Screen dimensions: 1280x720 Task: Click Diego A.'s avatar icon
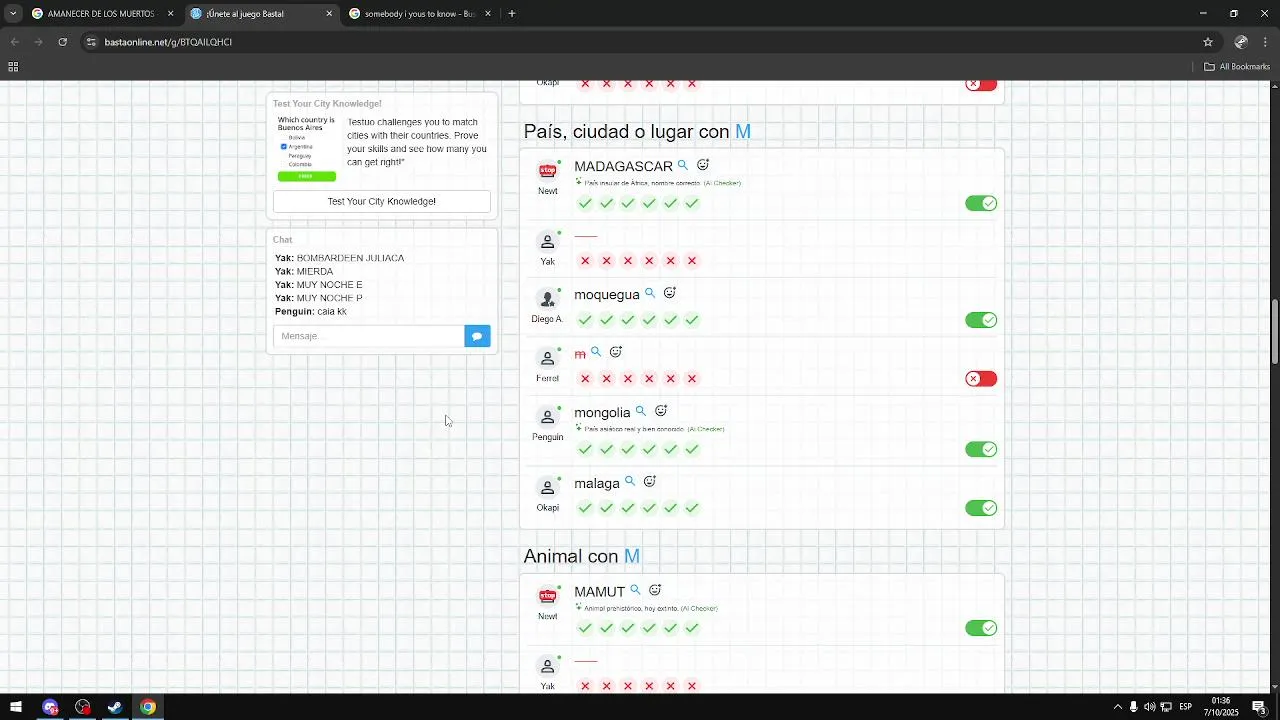click(x=547, y=299)
